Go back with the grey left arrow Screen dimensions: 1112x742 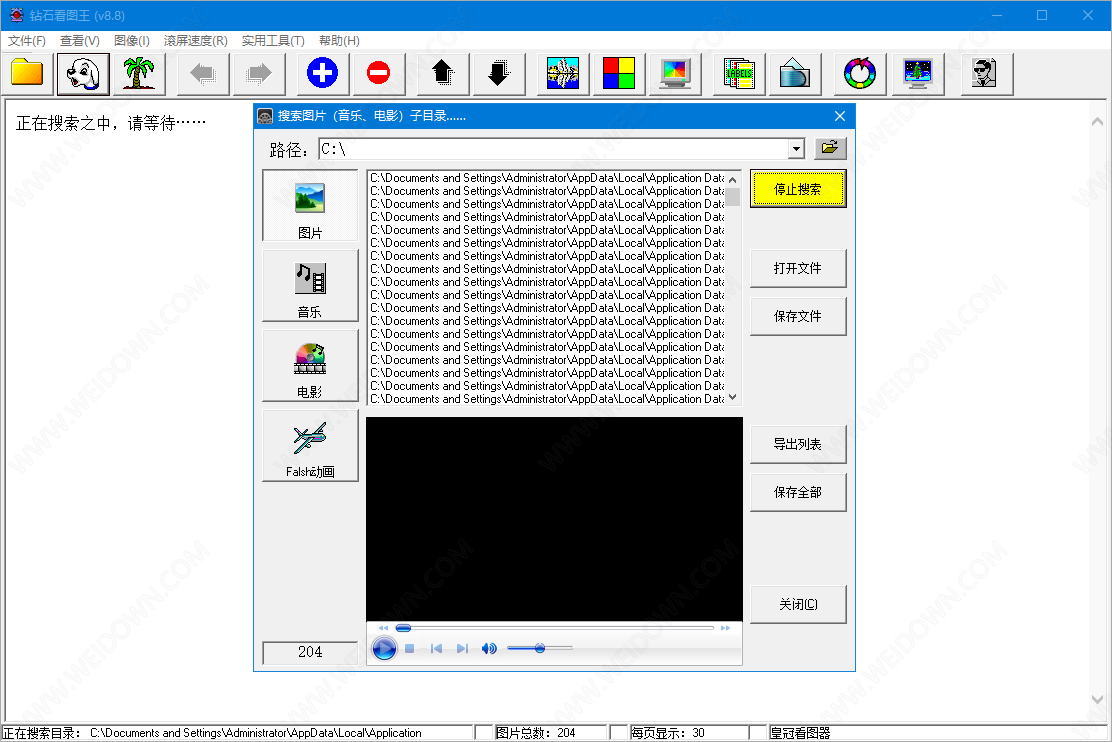(203, 73)
